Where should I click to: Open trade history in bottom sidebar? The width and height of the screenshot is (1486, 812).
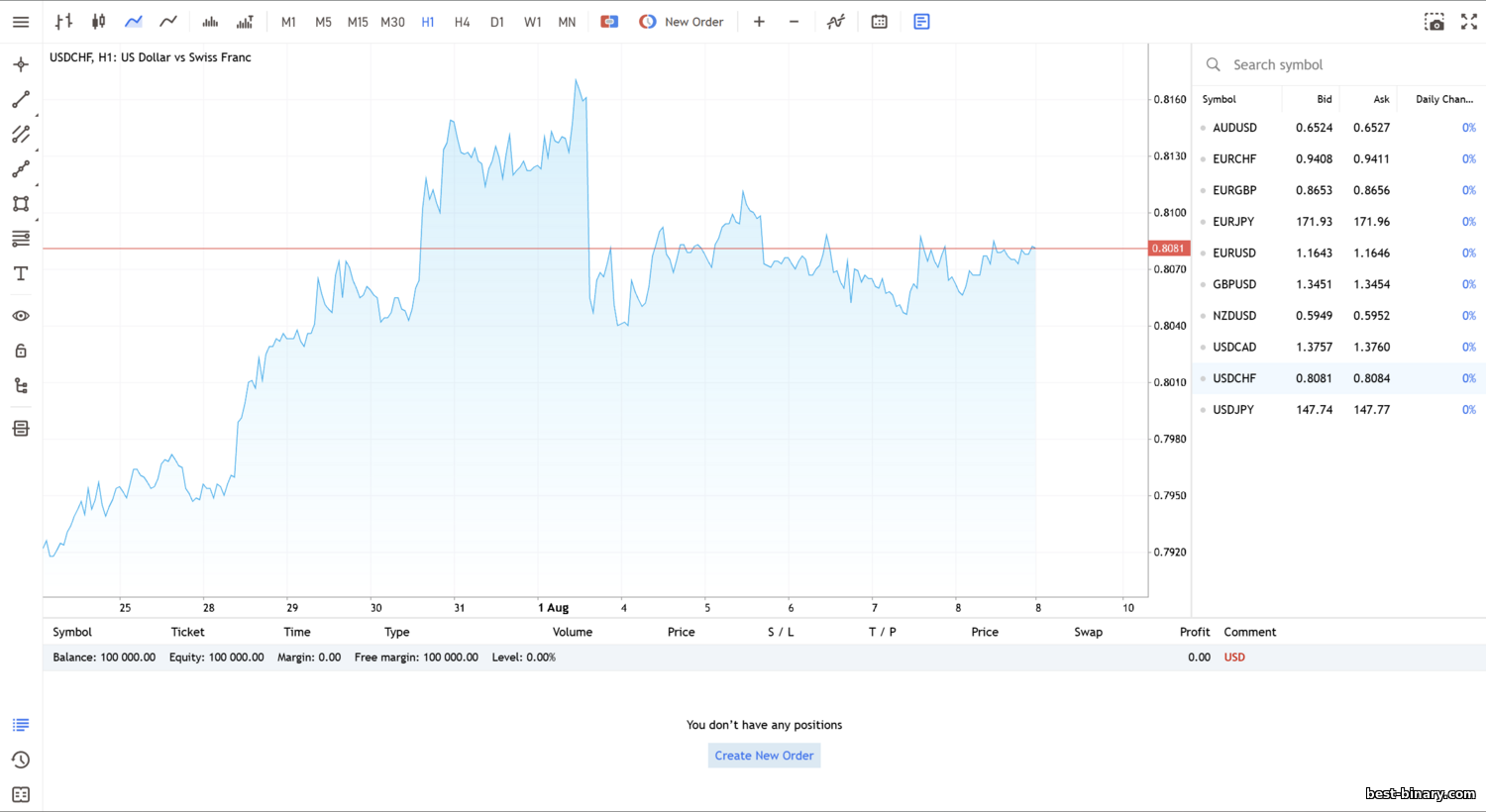tap(21, 760)
